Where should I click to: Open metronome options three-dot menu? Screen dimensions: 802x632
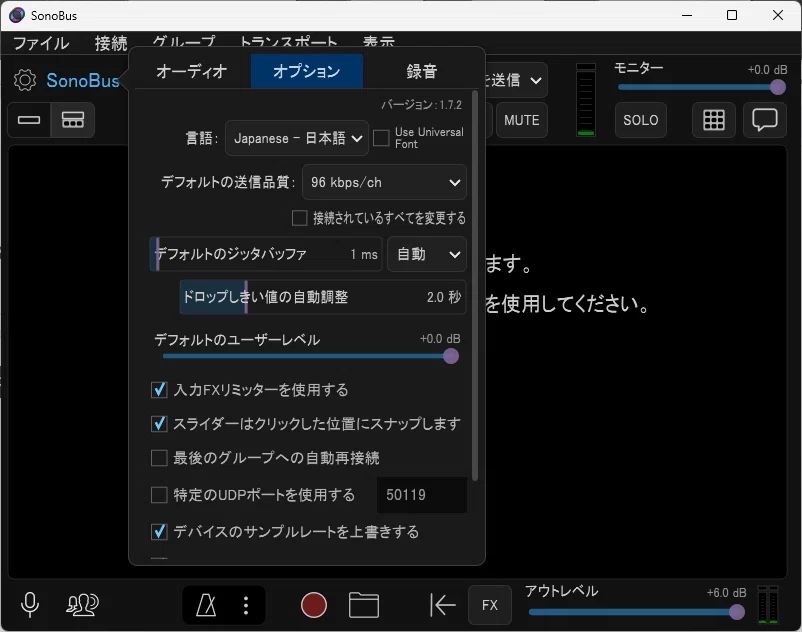(246, 605)
